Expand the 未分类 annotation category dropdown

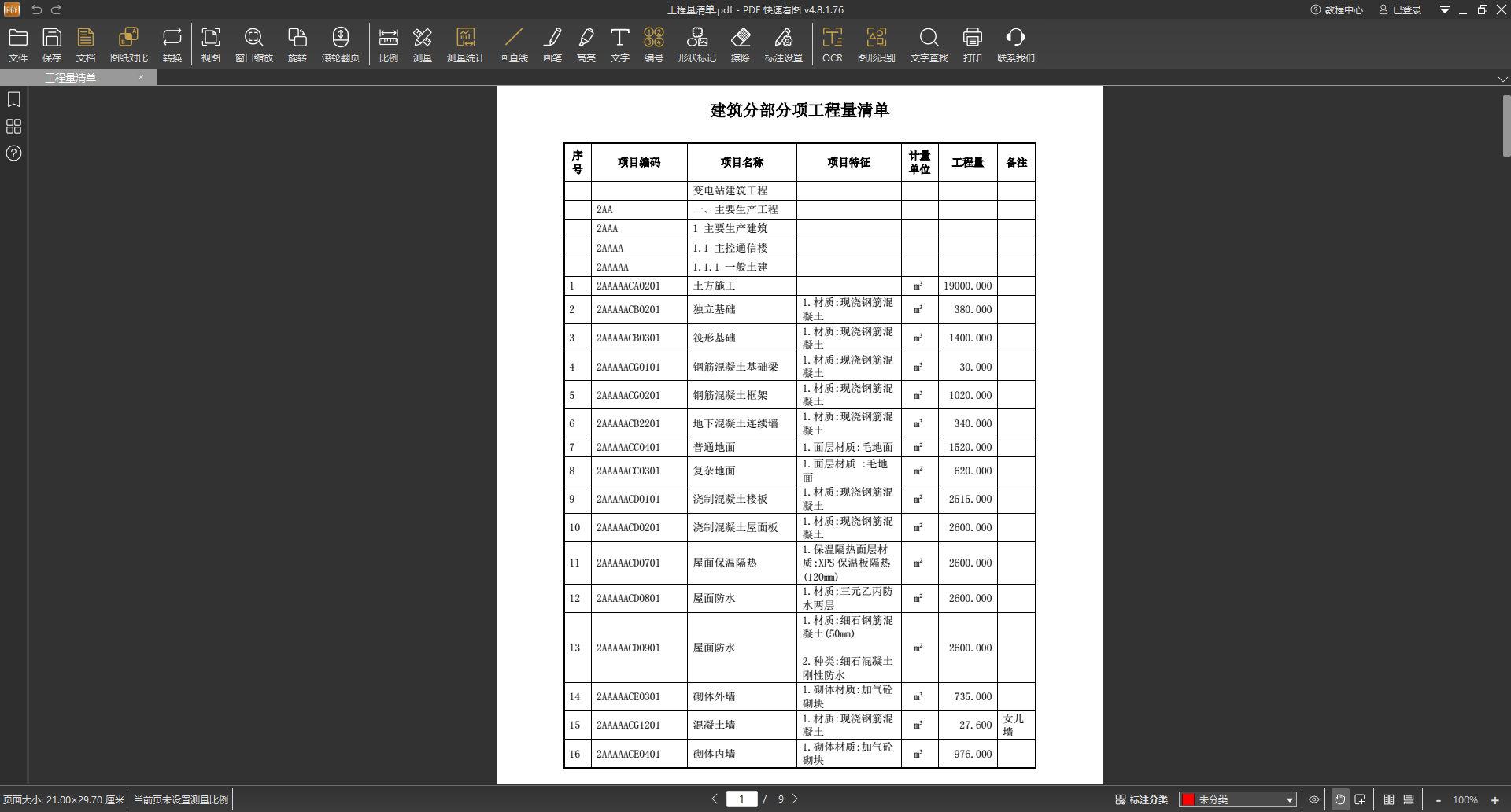tap(1289, 800)
